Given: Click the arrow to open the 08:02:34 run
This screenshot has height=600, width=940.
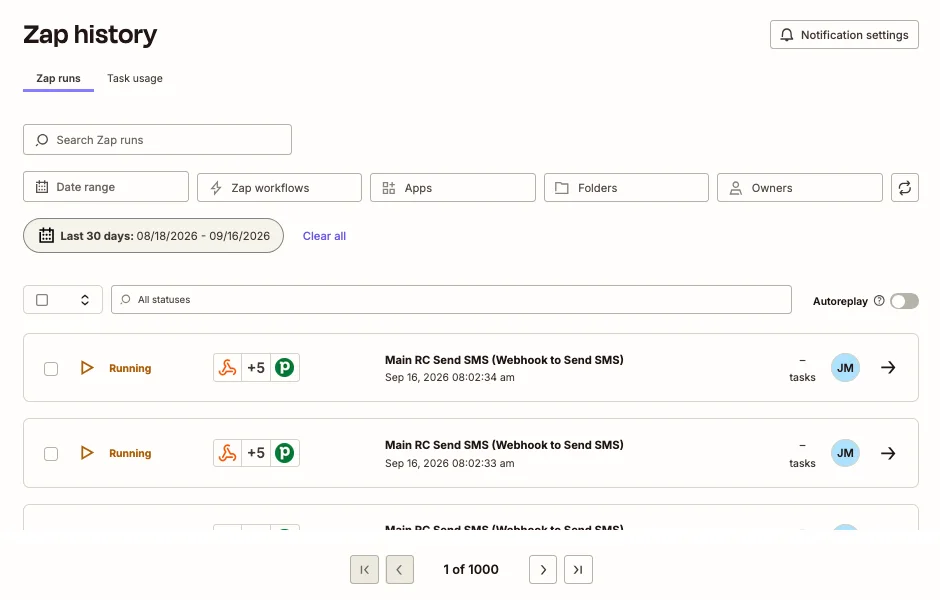Looking at the screenshot, I should [x=888, y=367].
